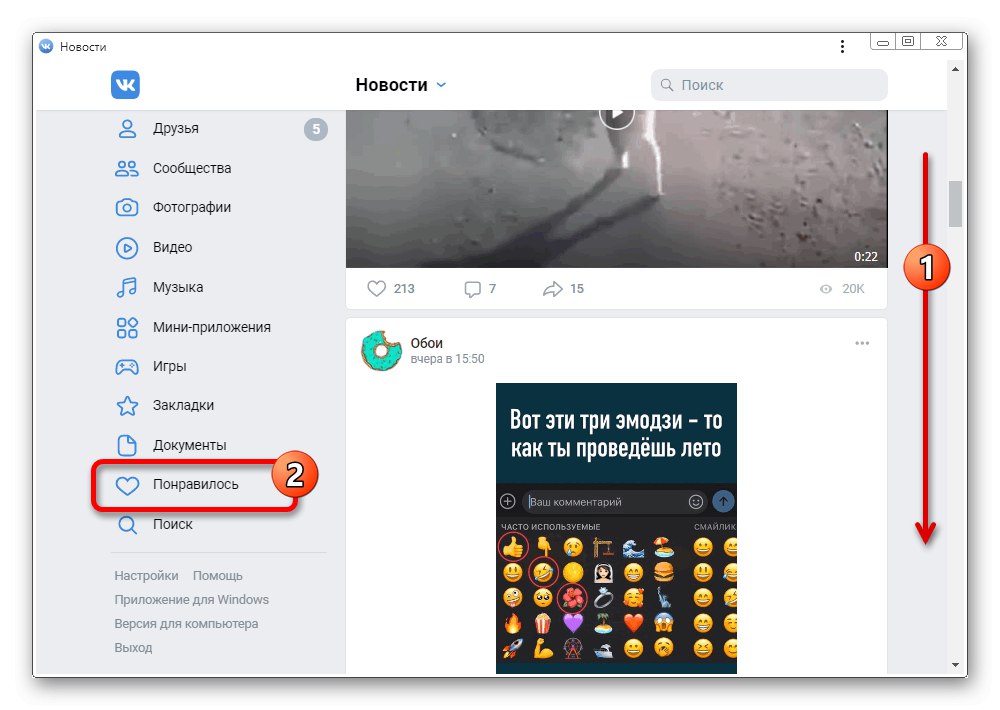Open the Друзья friends section
The height and width of the screenshot is (710, 1000).
221,129
